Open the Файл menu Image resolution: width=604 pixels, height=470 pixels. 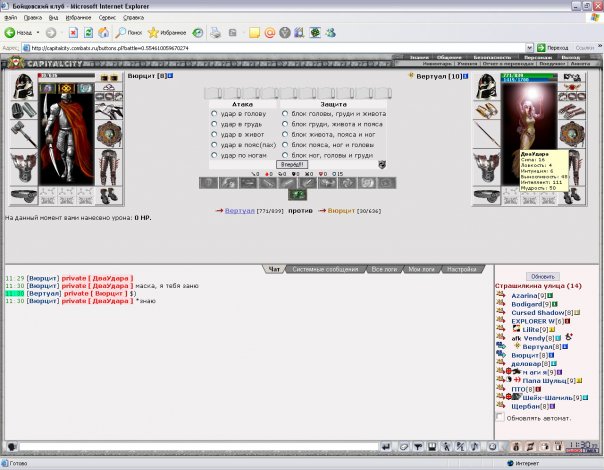[x=10, y=18]
